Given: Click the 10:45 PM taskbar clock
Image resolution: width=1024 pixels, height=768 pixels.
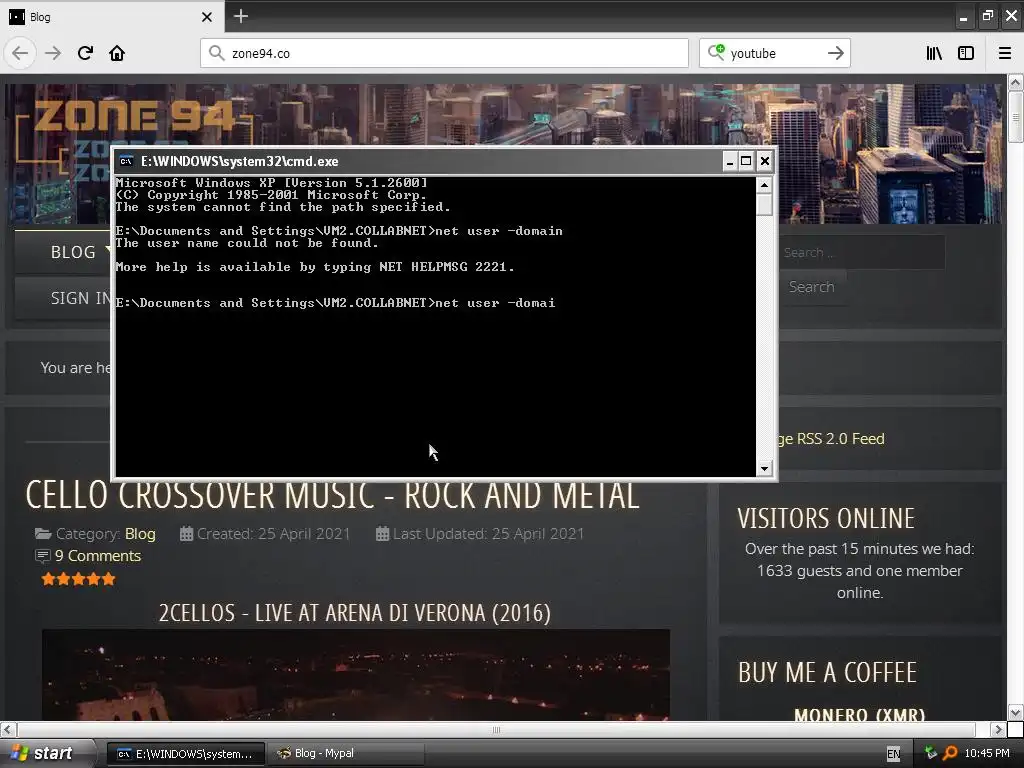Looking at the screenshot, I should click(987, 754).
